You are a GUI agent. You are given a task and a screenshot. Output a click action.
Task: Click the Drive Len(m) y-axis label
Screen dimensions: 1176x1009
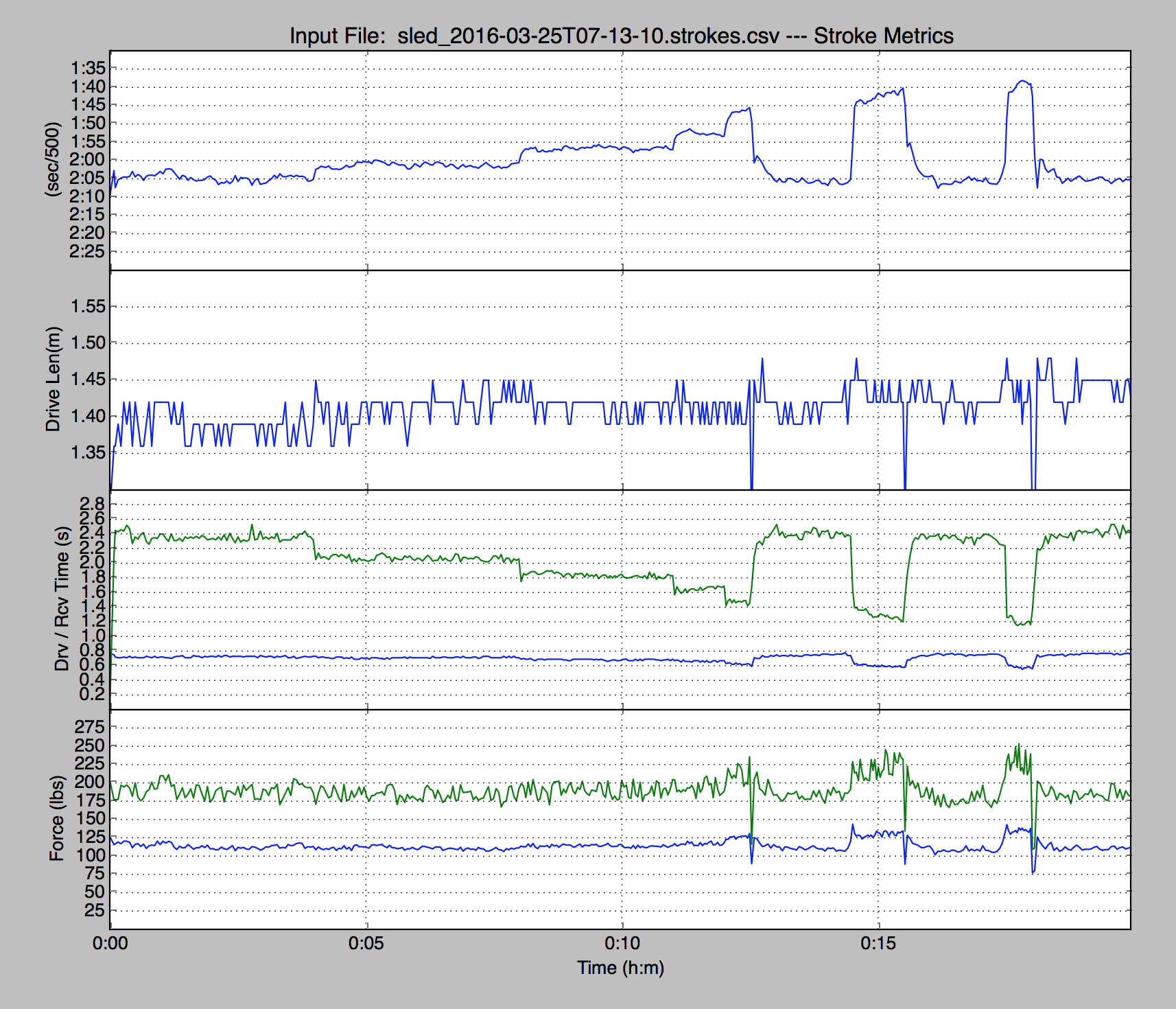(x=53, y=379)
